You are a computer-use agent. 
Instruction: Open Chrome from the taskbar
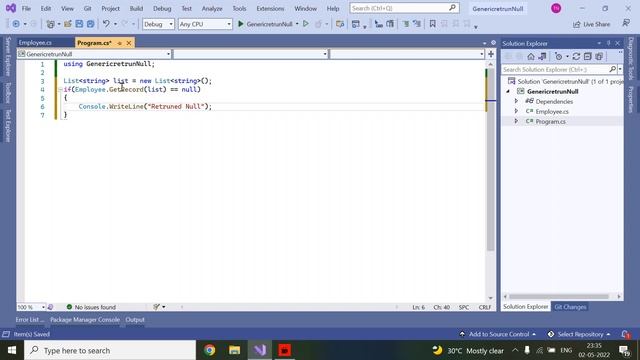(209, 350)
